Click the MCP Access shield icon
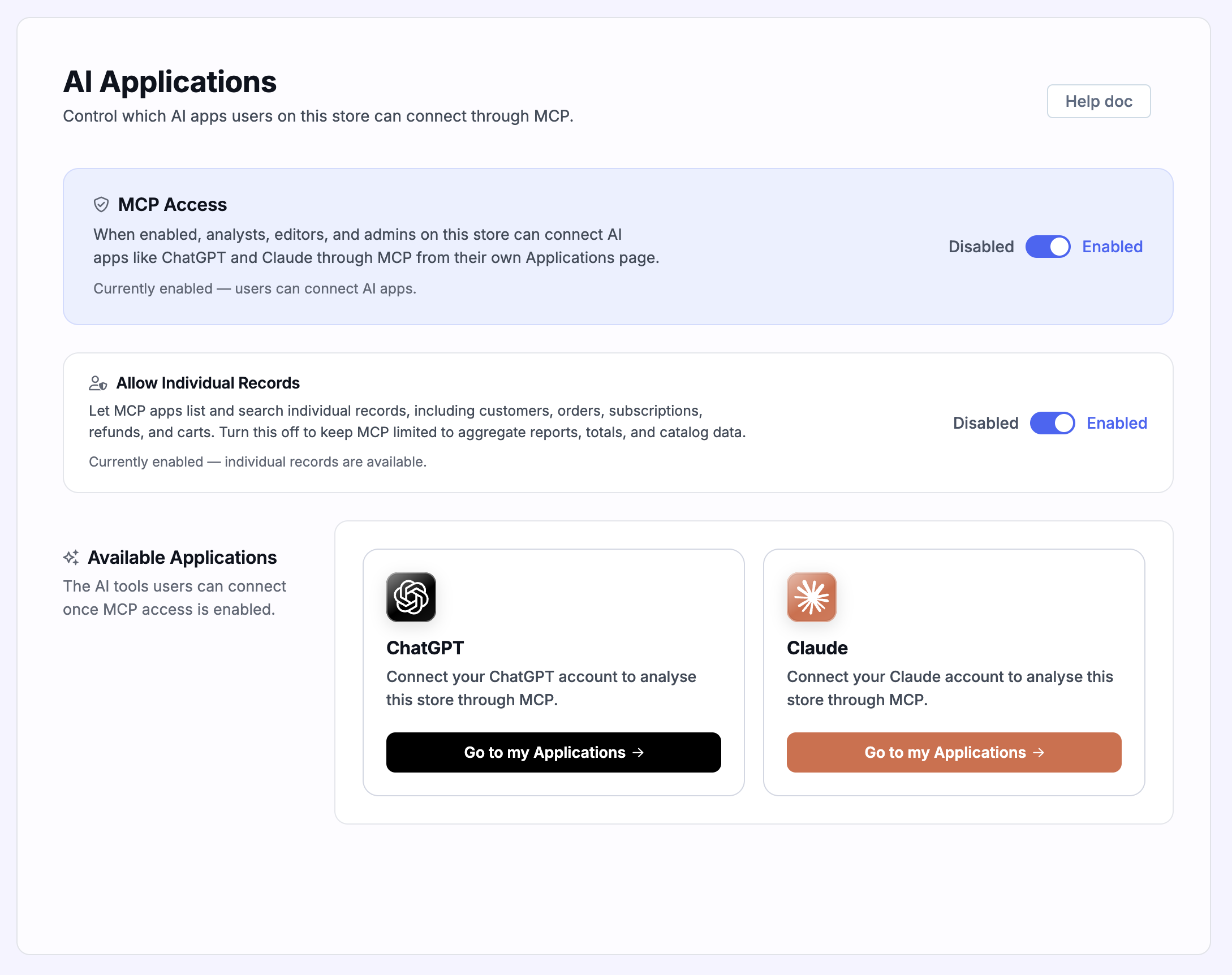This screenshot has height=975, width=1232. (x=101, y=204)
